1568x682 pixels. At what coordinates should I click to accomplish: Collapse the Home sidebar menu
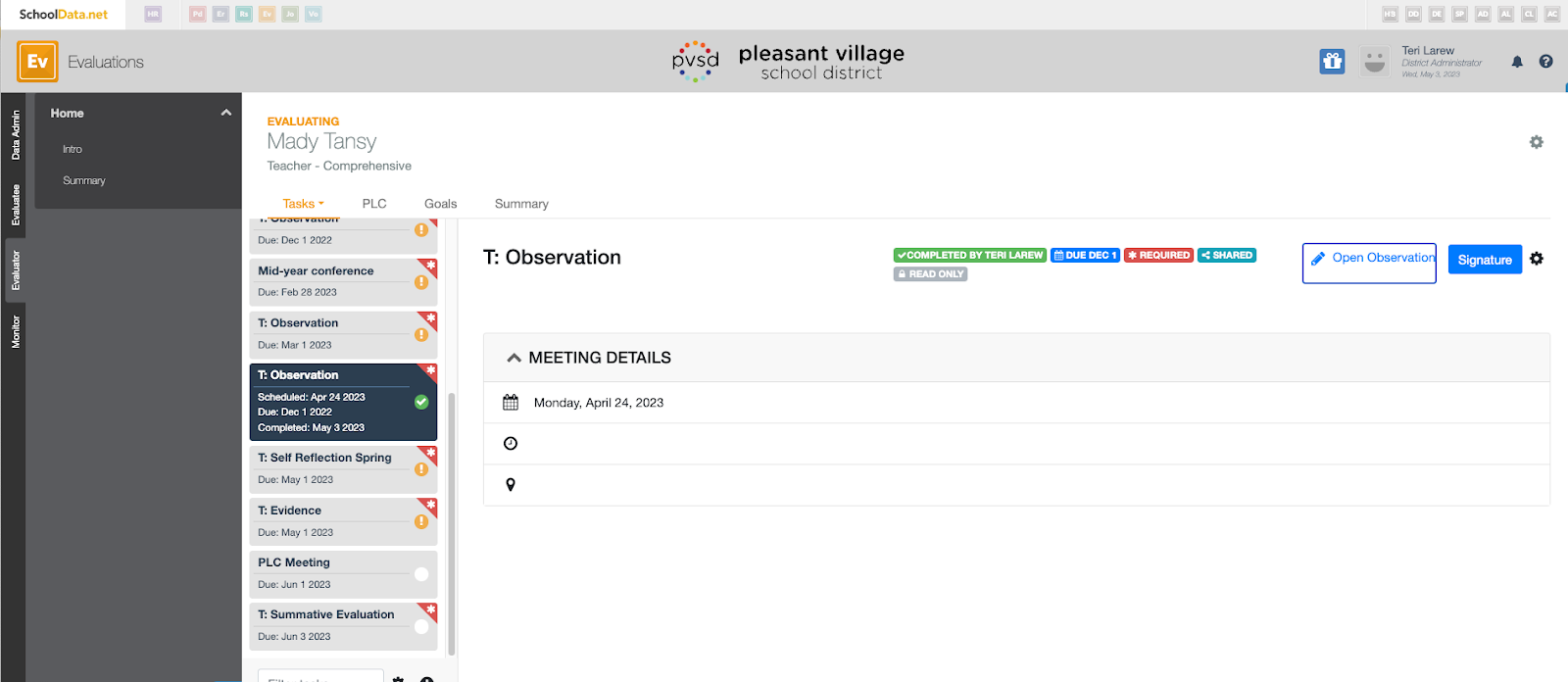pyautogui.click(x=226, y=113)
